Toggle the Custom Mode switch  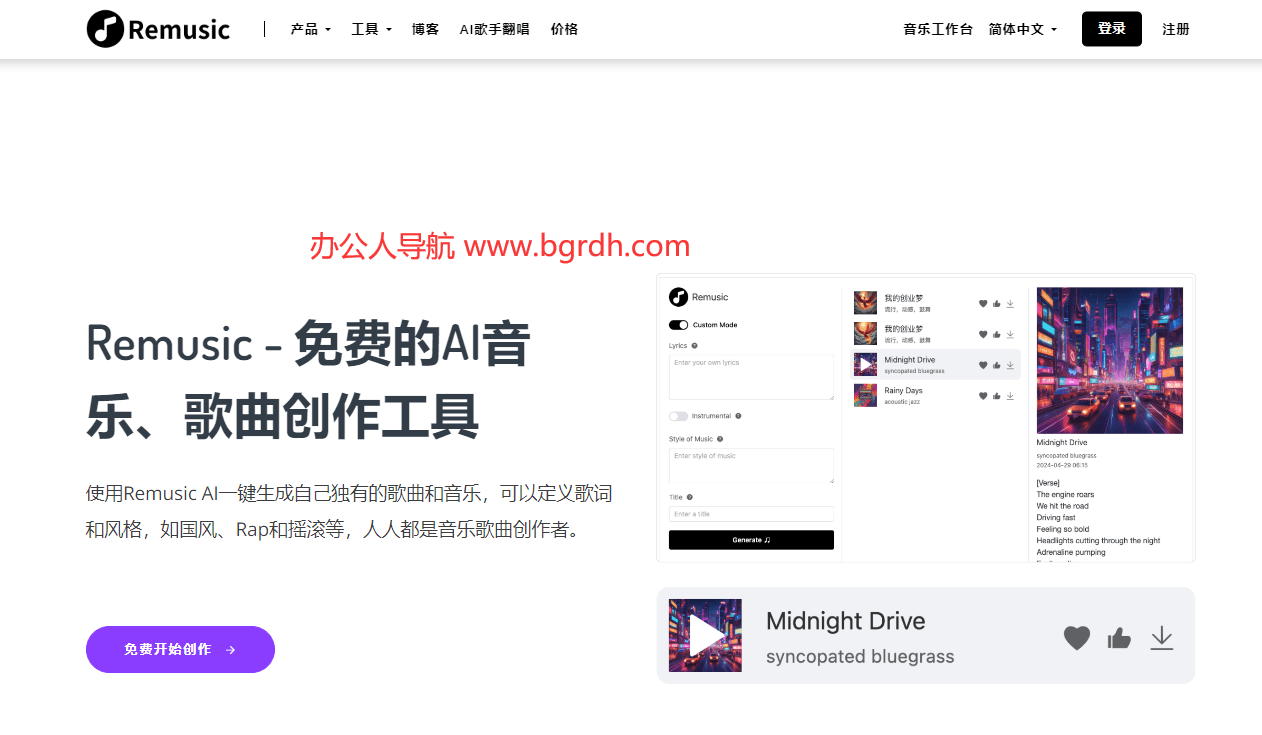(678, 325)
